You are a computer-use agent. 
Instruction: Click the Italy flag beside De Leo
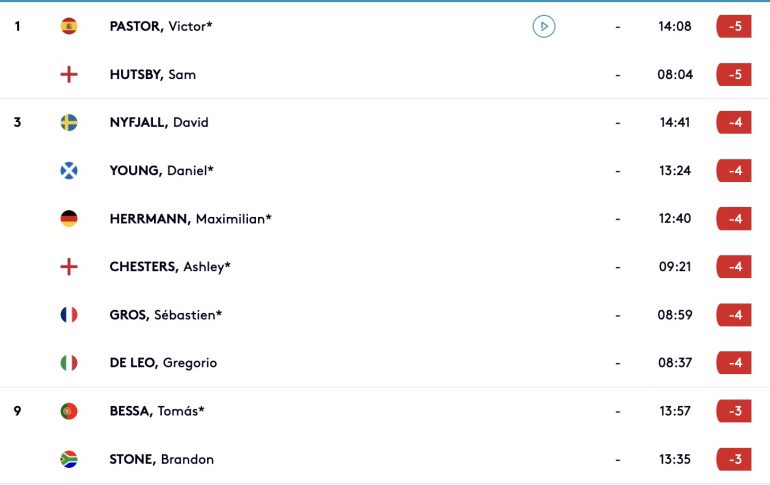point(69,363)
